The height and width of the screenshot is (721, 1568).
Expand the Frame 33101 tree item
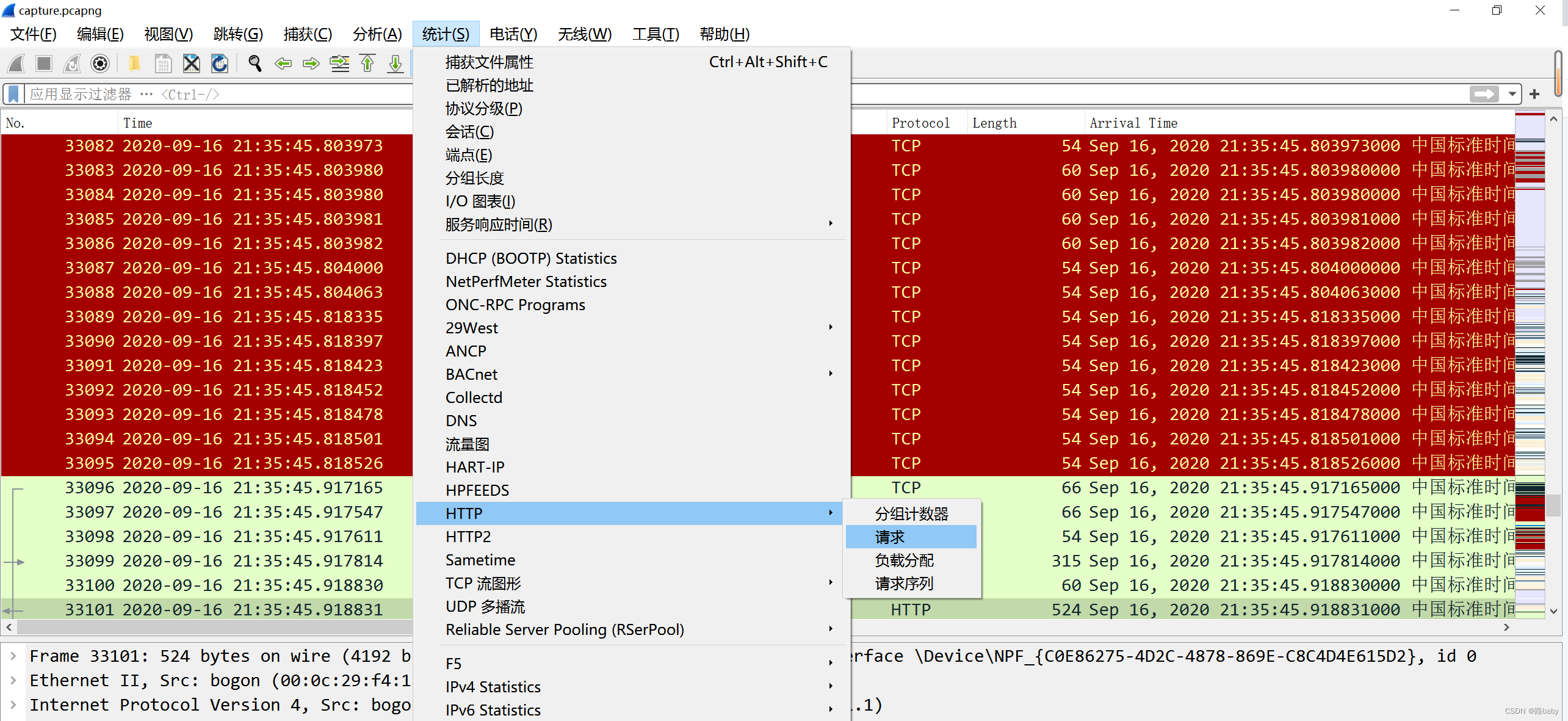[13, 656]
